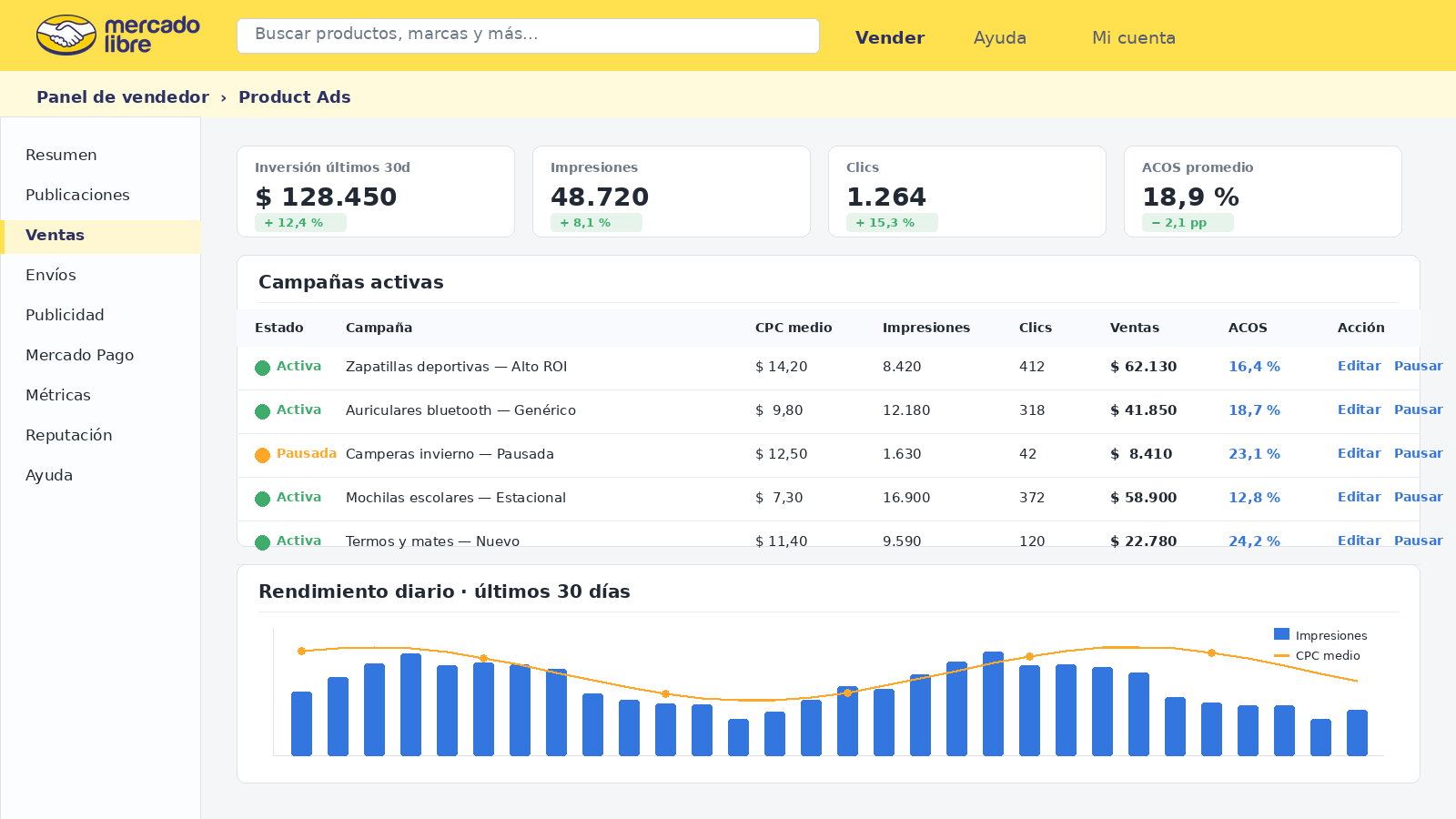1456x819 pixels.
Task: Open the Vender link in header
Action: pyautogui.click(x=890, y=37)
